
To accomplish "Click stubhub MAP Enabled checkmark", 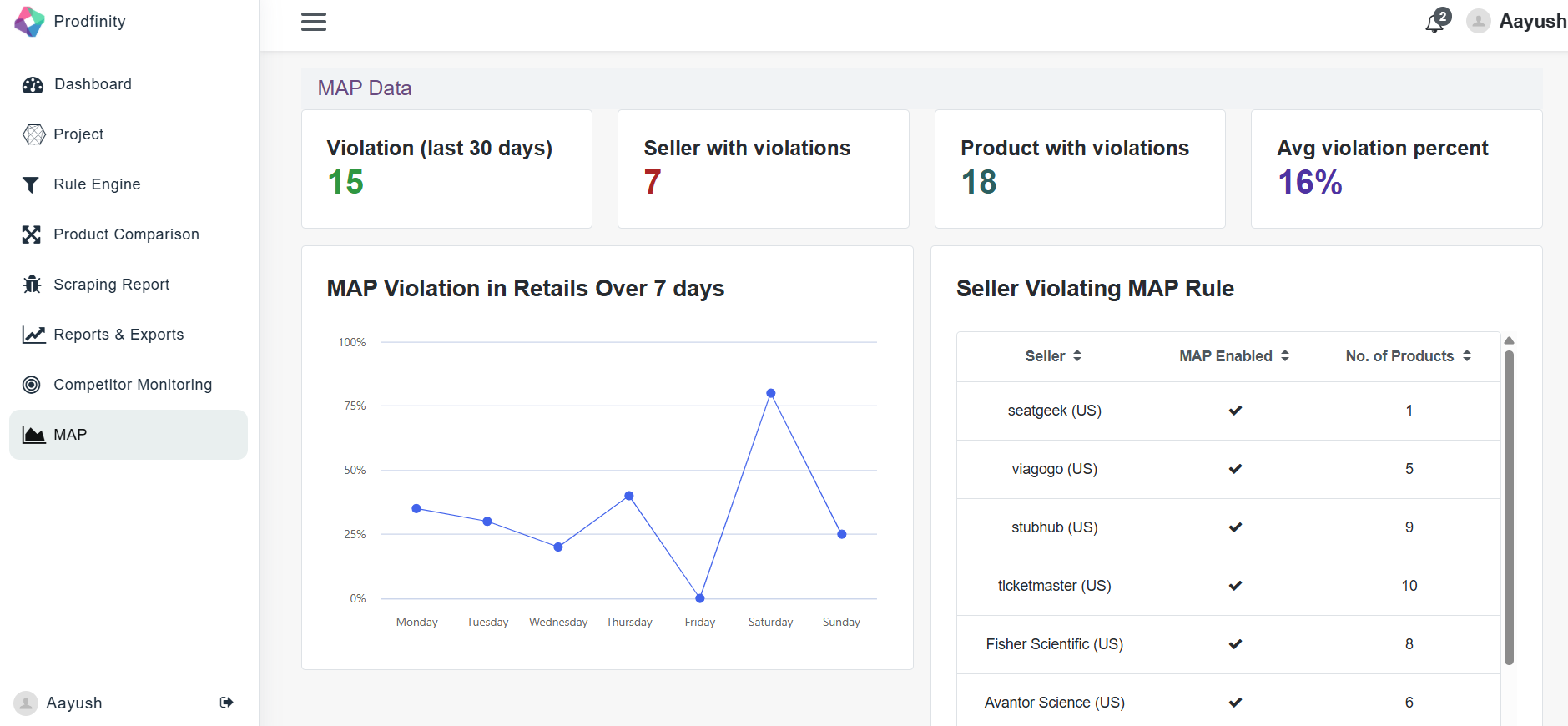I will 1236,527.
